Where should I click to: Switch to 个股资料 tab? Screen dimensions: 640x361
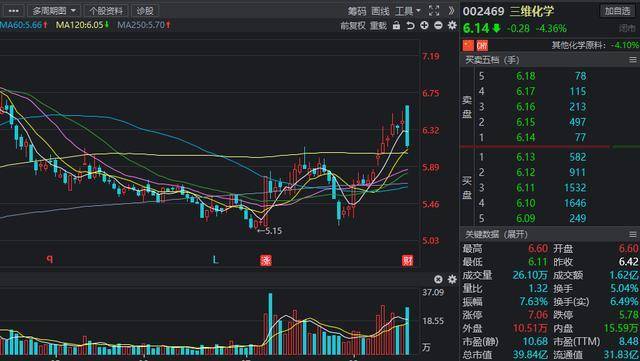[106, 11]
